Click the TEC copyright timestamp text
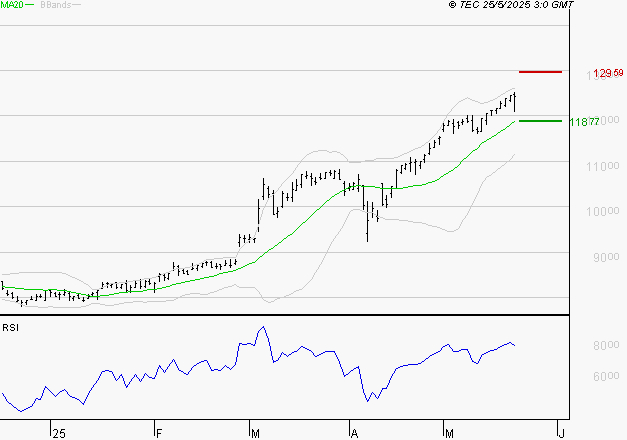 511,5
